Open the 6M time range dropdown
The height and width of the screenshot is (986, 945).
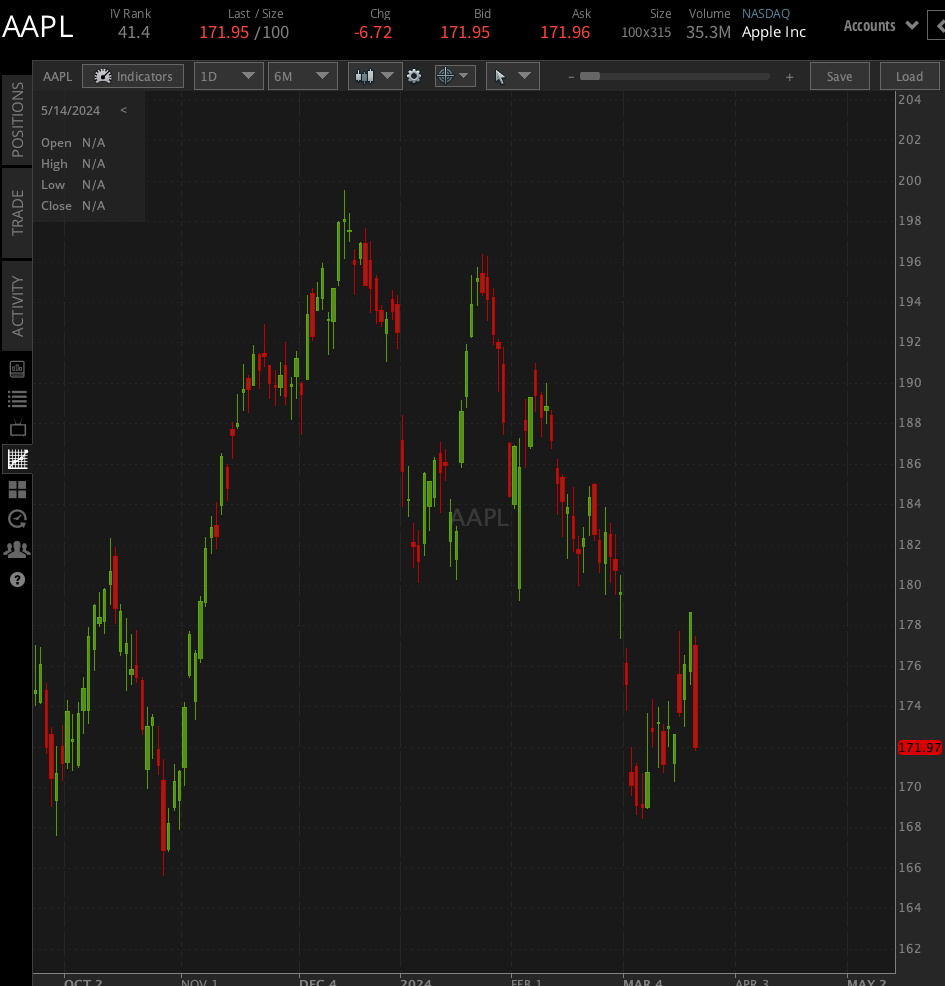302,76
